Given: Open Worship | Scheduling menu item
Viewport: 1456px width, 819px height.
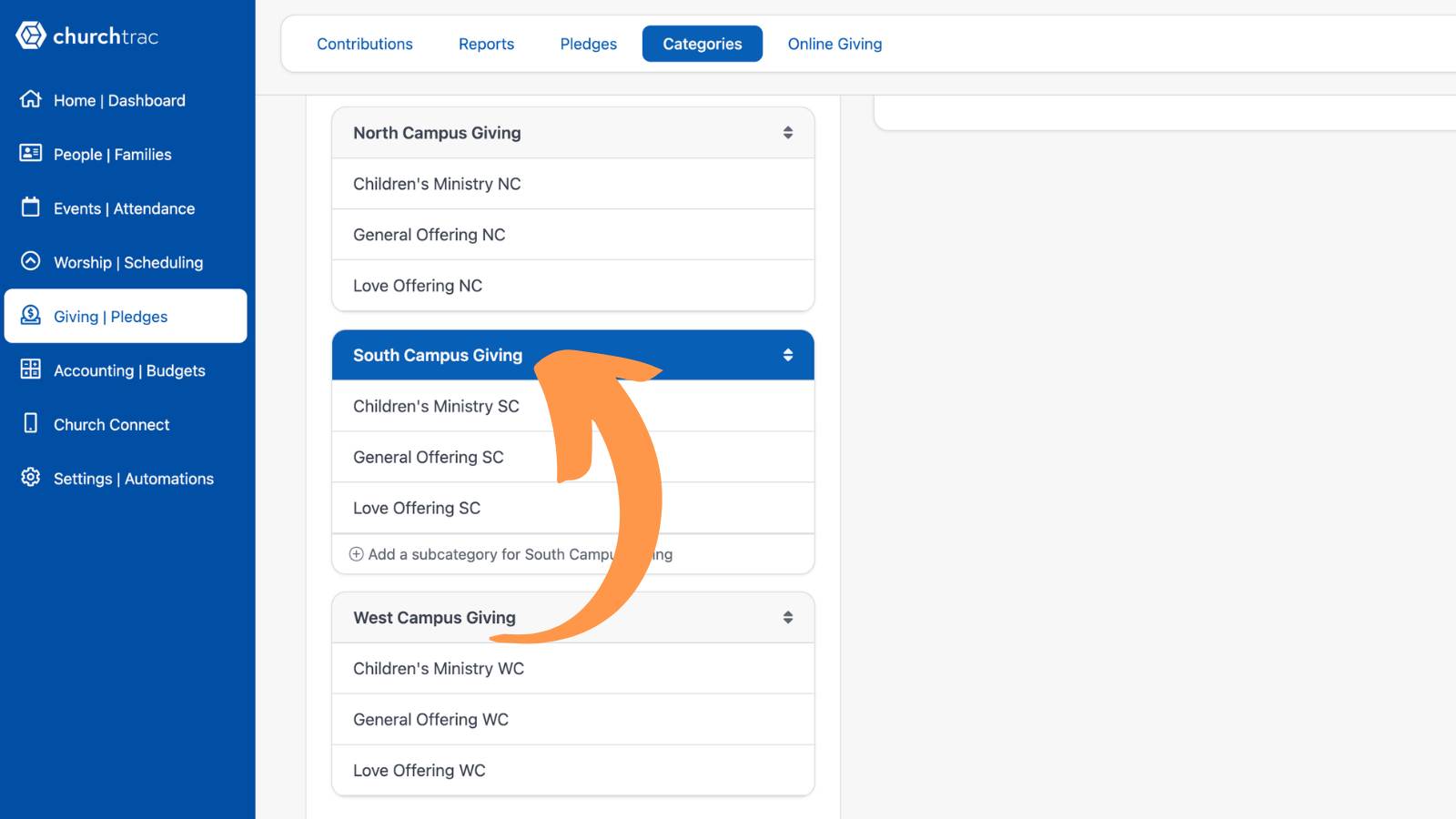Looking at the screenshot, I should pos(126,262).
